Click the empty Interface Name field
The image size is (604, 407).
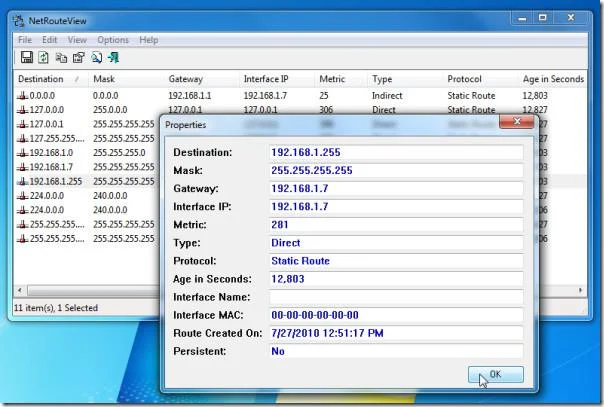click(396, 297)
